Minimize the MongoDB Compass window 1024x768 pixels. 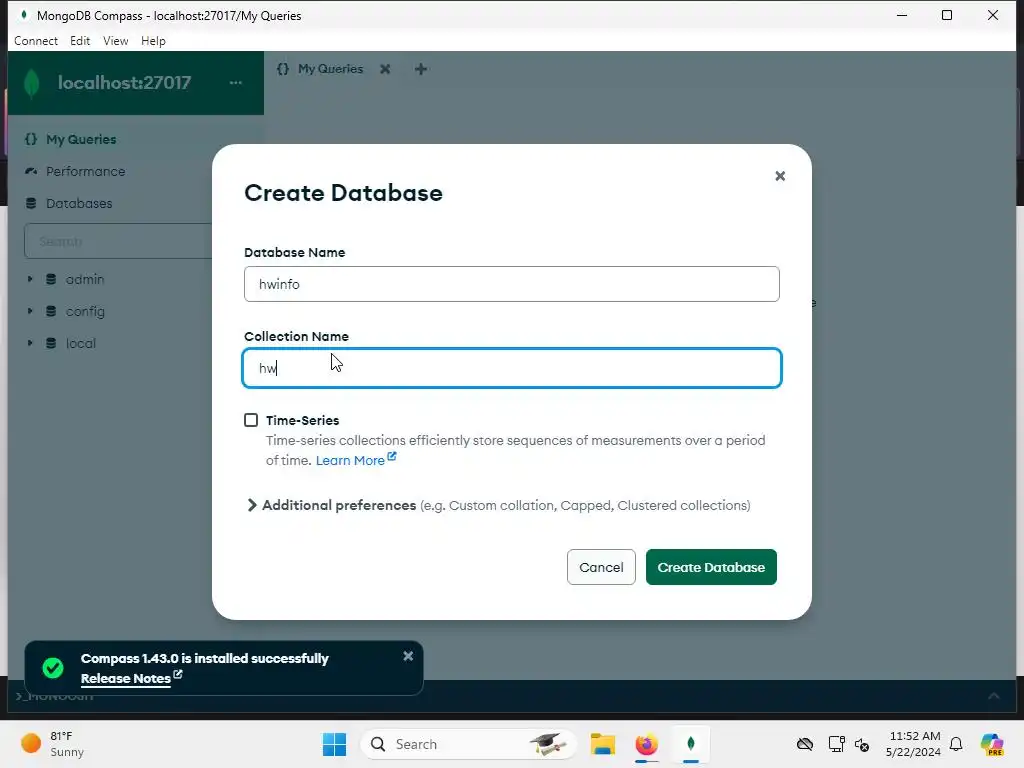click(x=902, y=15)
